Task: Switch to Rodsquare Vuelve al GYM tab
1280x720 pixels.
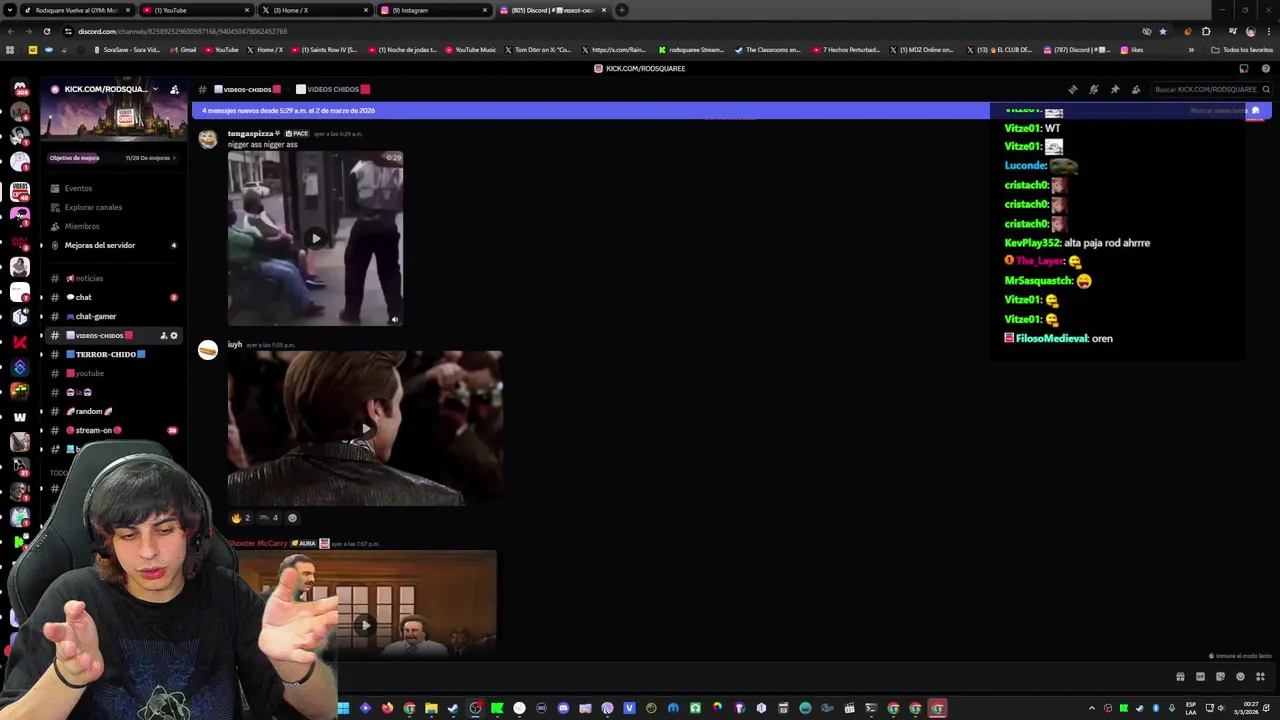Action: pos(77,10)
